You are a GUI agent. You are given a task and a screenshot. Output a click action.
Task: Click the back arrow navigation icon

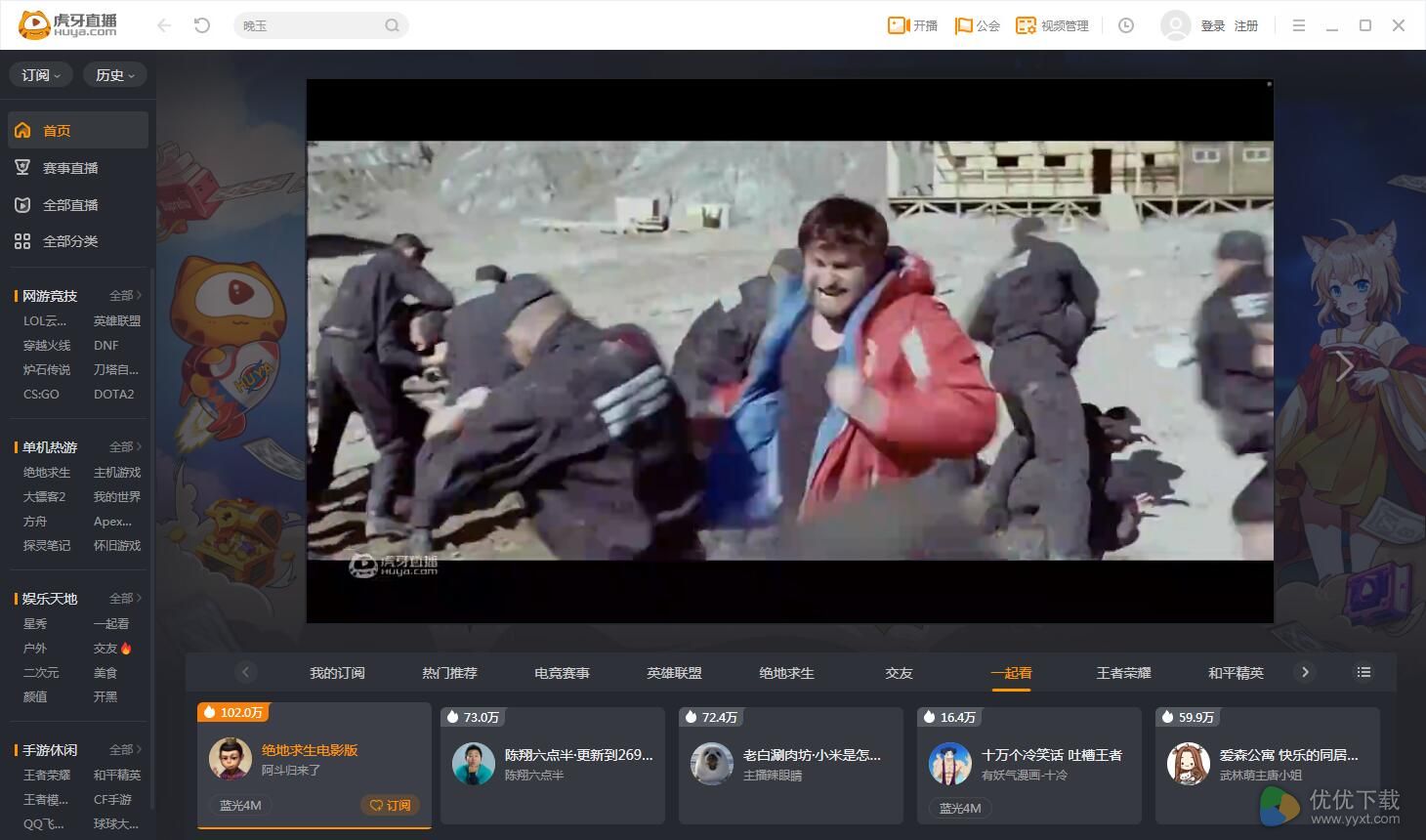(x=164, y=25)
